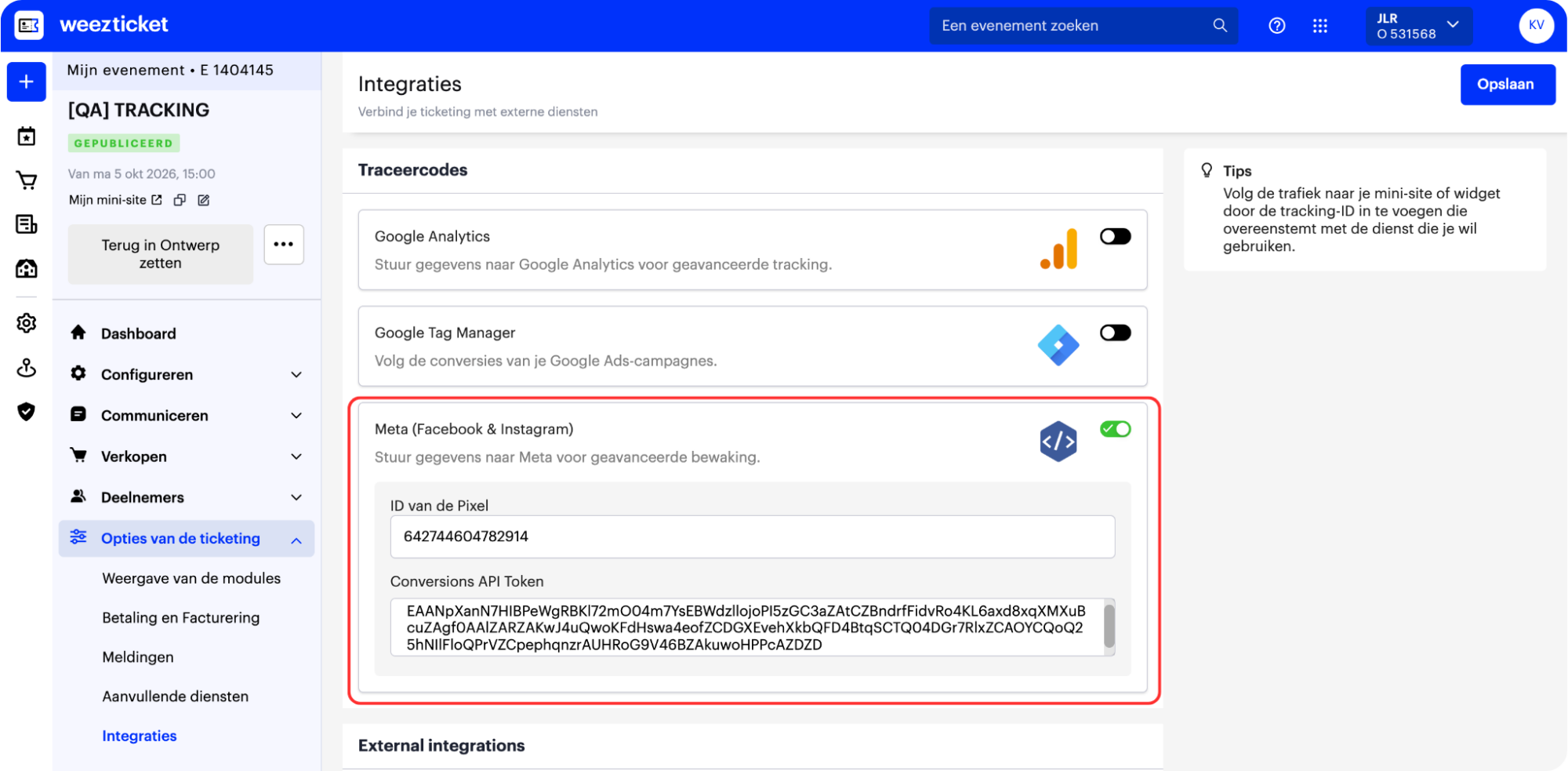Viewport: 1568px width, 771px height.
Task: Open the help question mark icon
Action: click(1276, 26)
